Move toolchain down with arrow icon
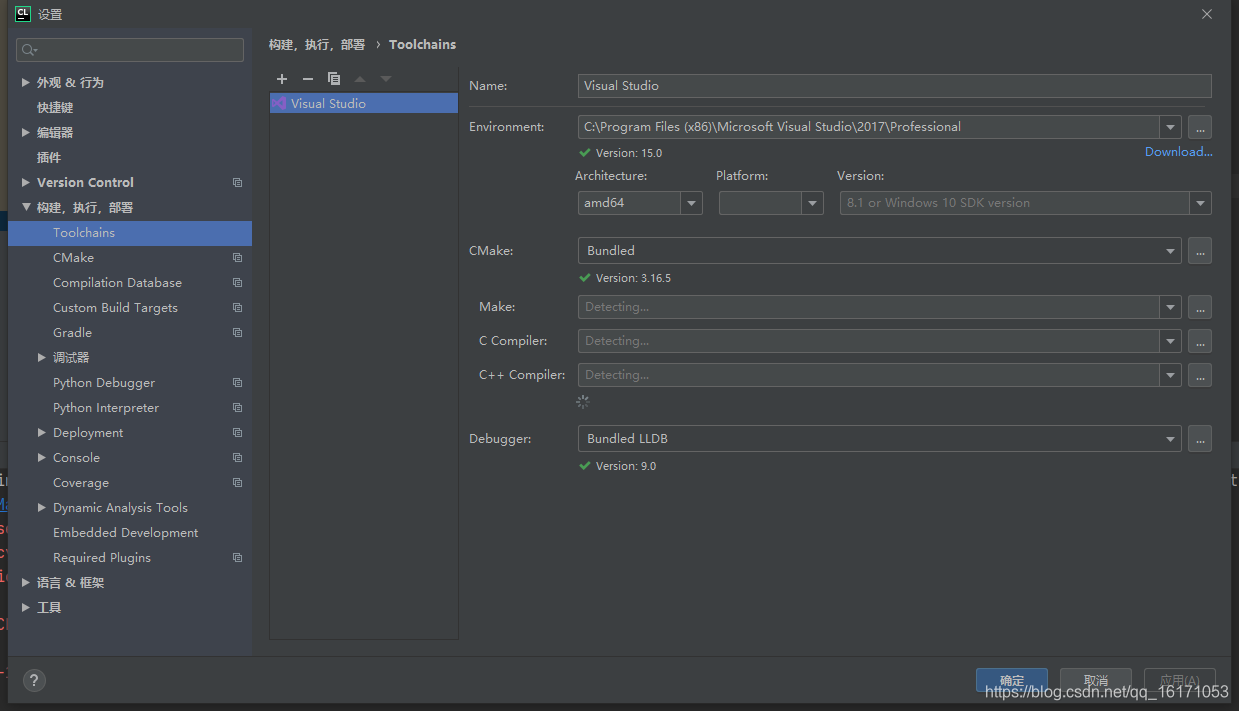The width and height of the screenshot is (1239, 711). [x=386, y=79]
